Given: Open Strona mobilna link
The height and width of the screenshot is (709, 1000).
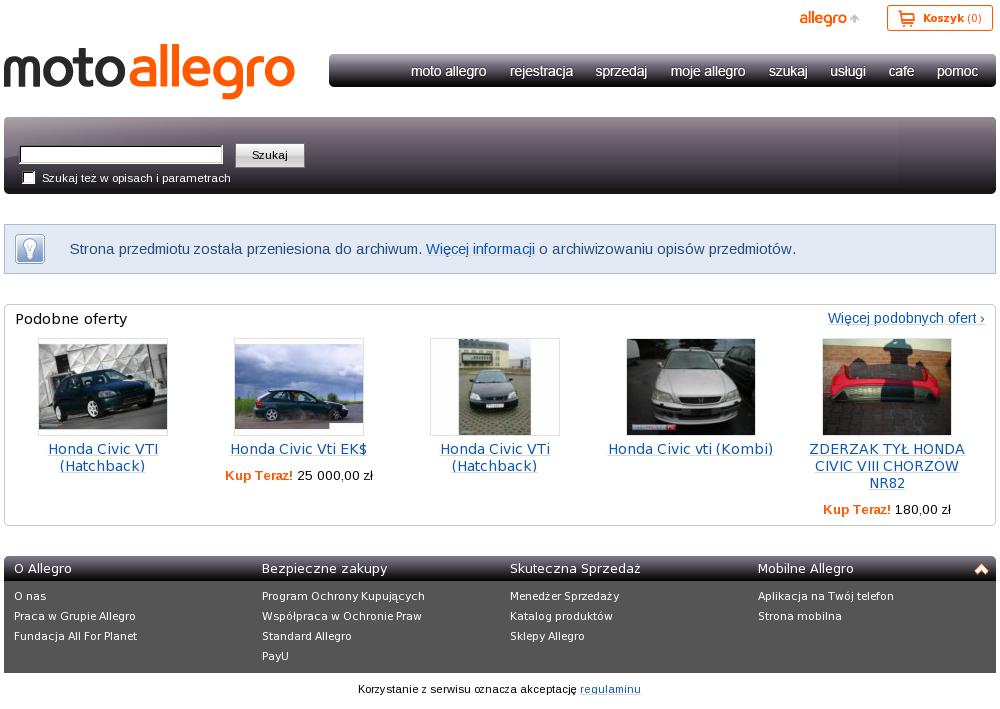Looking at the screenshot, I should pyautogui.click(x=800, y=617).
